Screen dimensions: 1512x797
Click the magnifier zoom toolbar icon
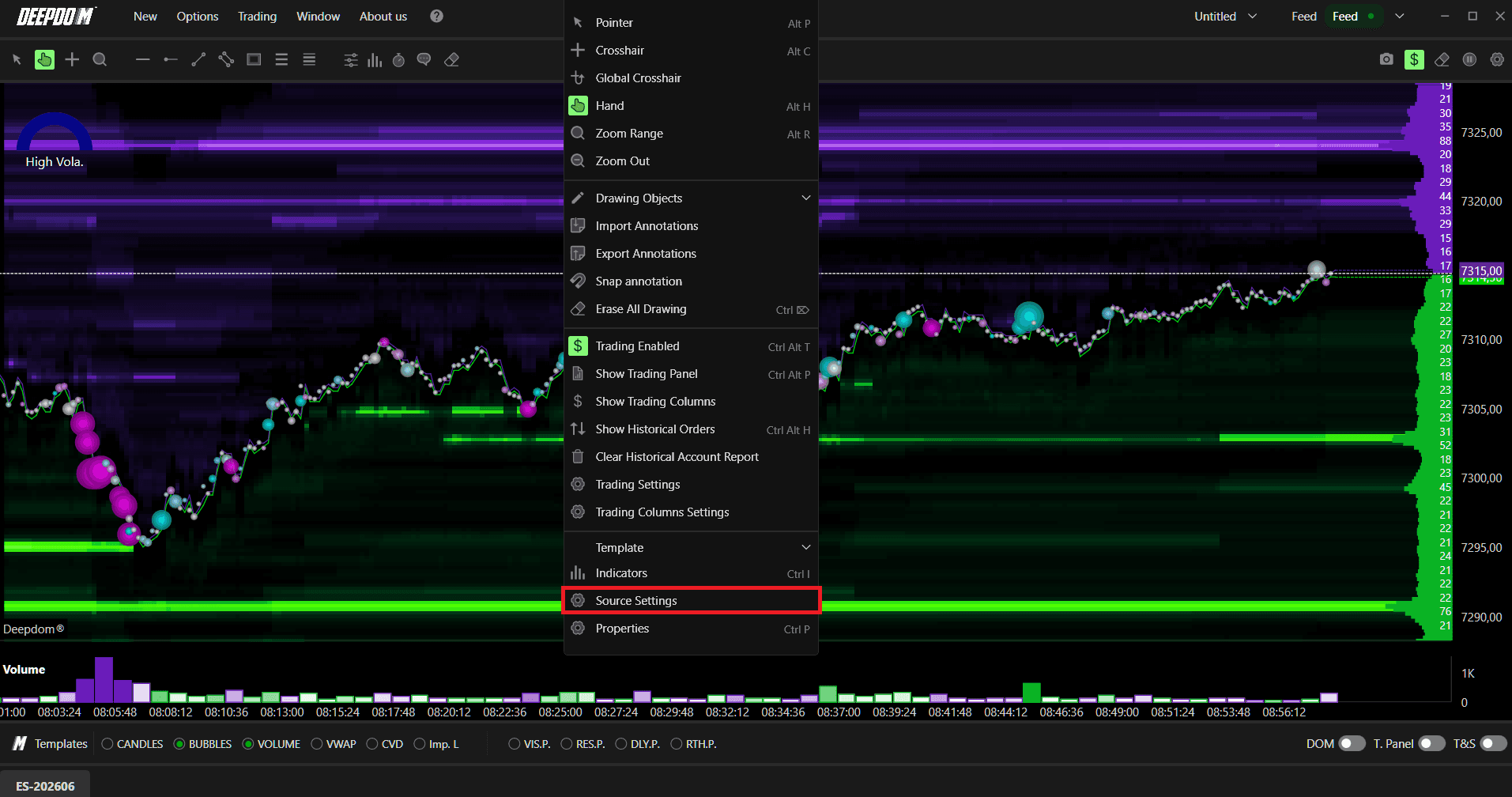tap(100, 59)
